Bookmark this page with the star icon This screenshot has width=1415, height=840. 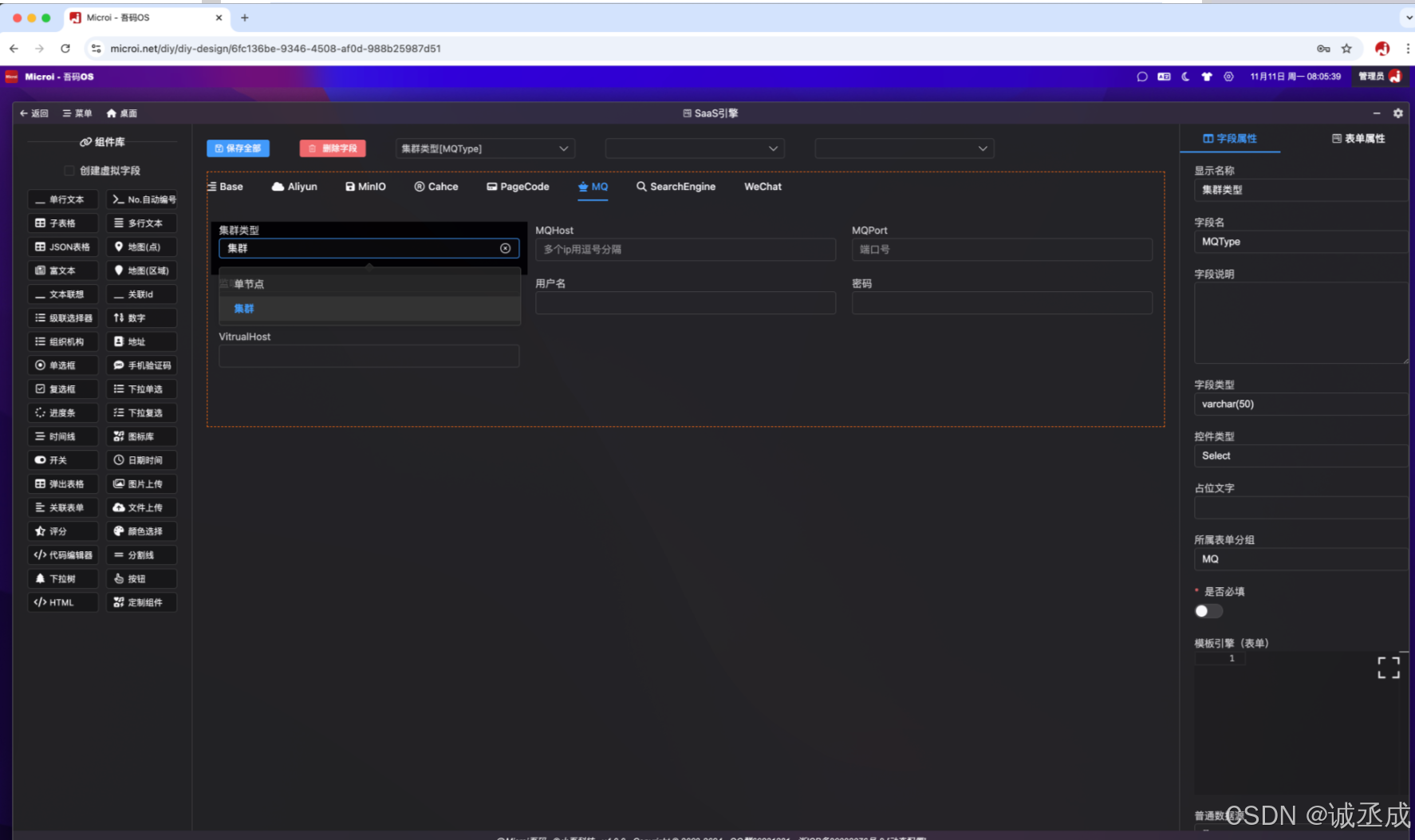(1346, 49)
